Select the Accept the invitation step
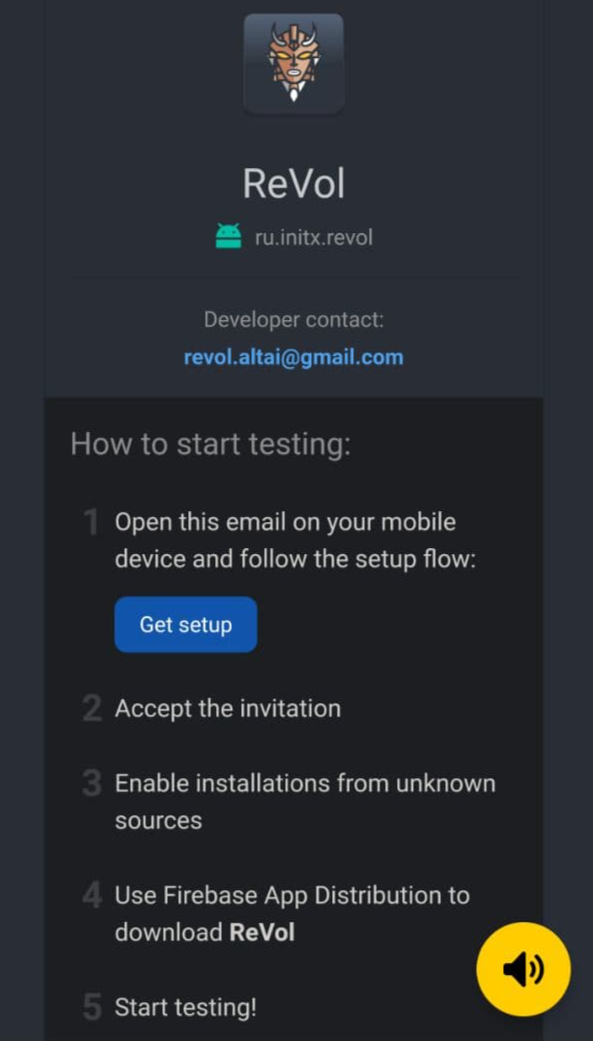The height and width of the screenshot is (1041, 593). (228, 708)
